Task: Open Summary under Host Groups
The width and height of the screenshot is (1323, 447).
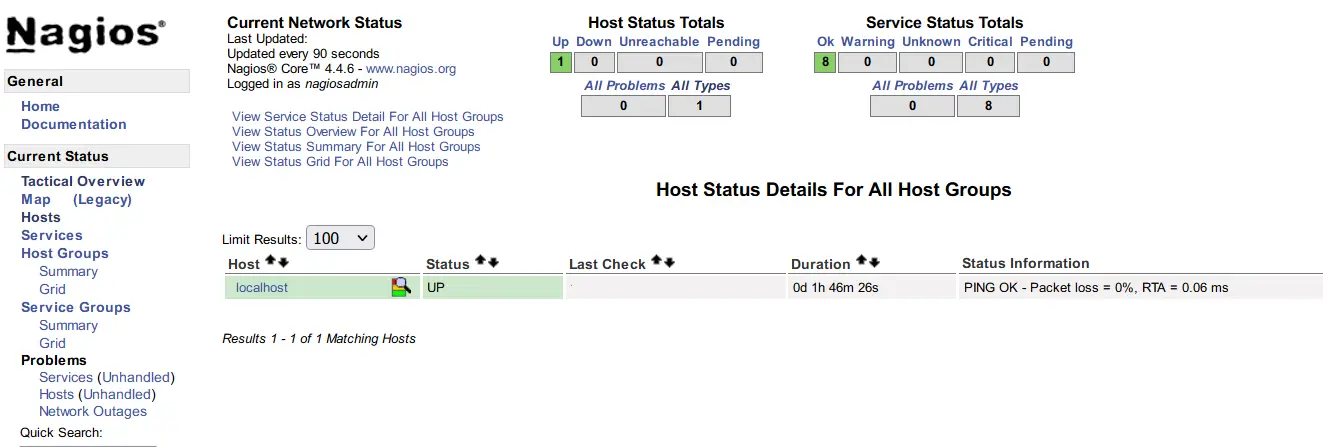Action: [68, 271]
